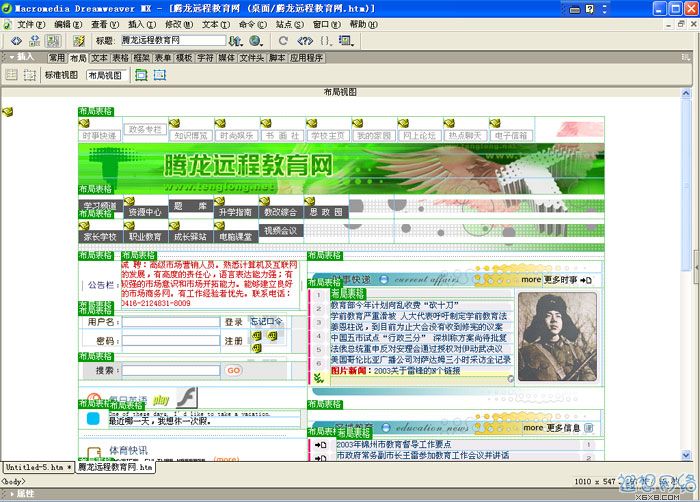Open the Reference <?> icon
The width and height of the screenshot is (700, 502).
[305, 41]
